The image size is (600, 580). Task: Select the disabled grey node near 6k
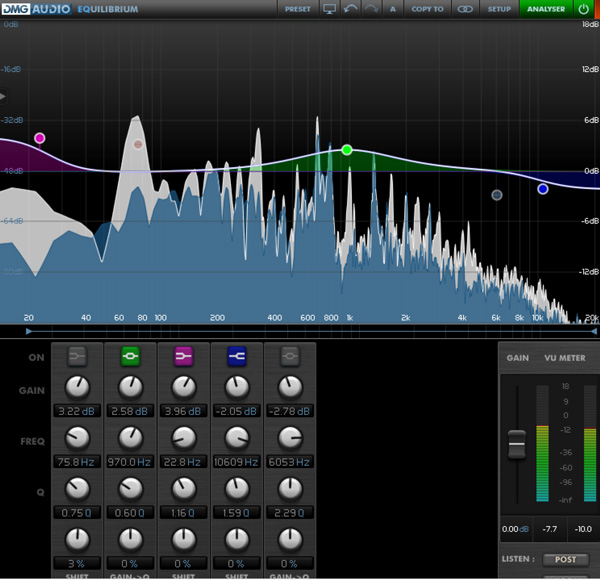tap(497, 195)
